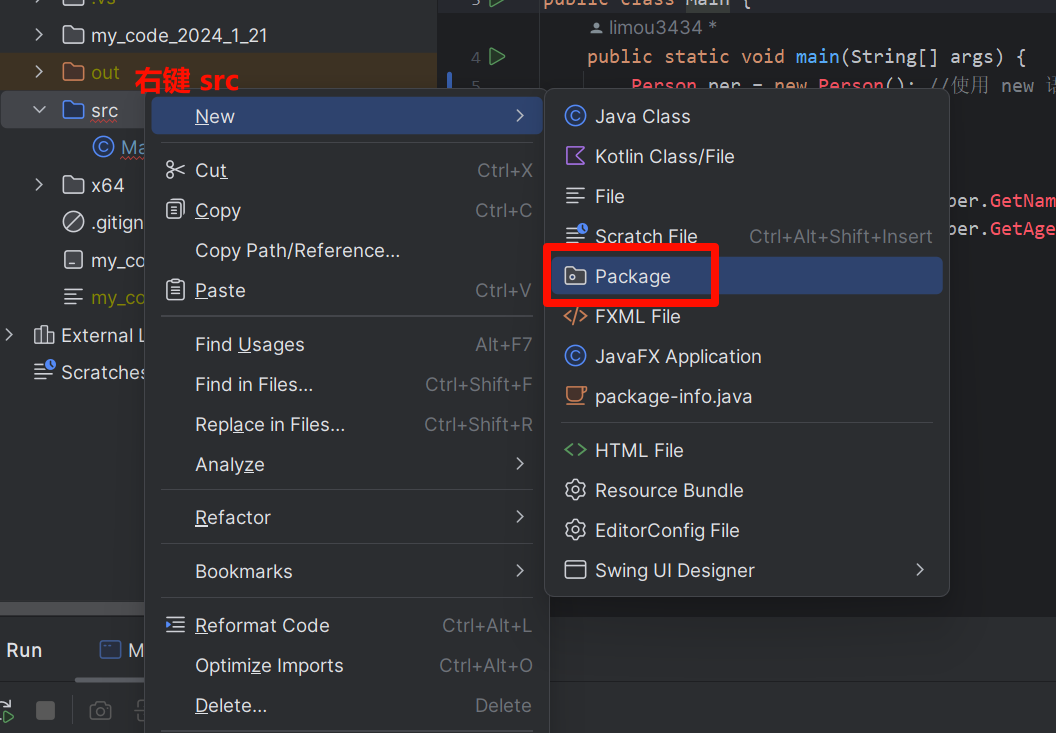
Task: Click the Reformat Code icon in the context menu
Action: (176, 626)
